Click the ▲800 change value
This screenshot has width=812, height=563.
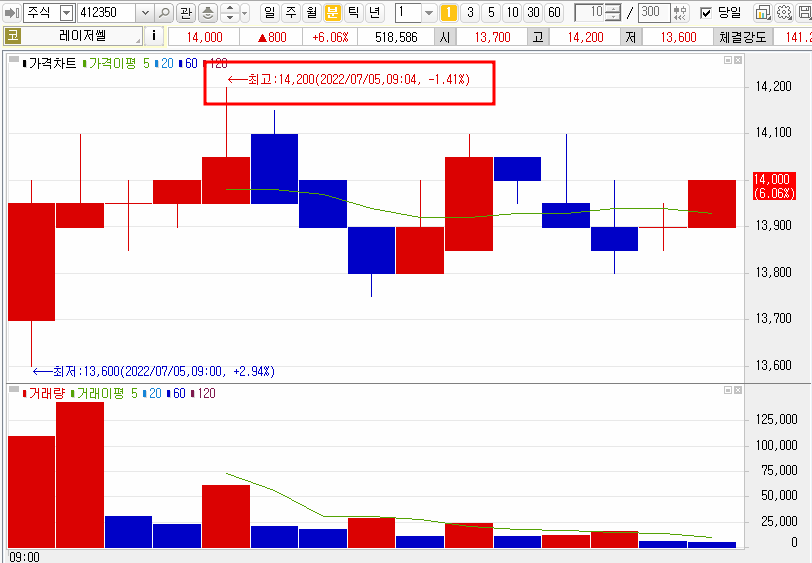click(x=271, y=37)
